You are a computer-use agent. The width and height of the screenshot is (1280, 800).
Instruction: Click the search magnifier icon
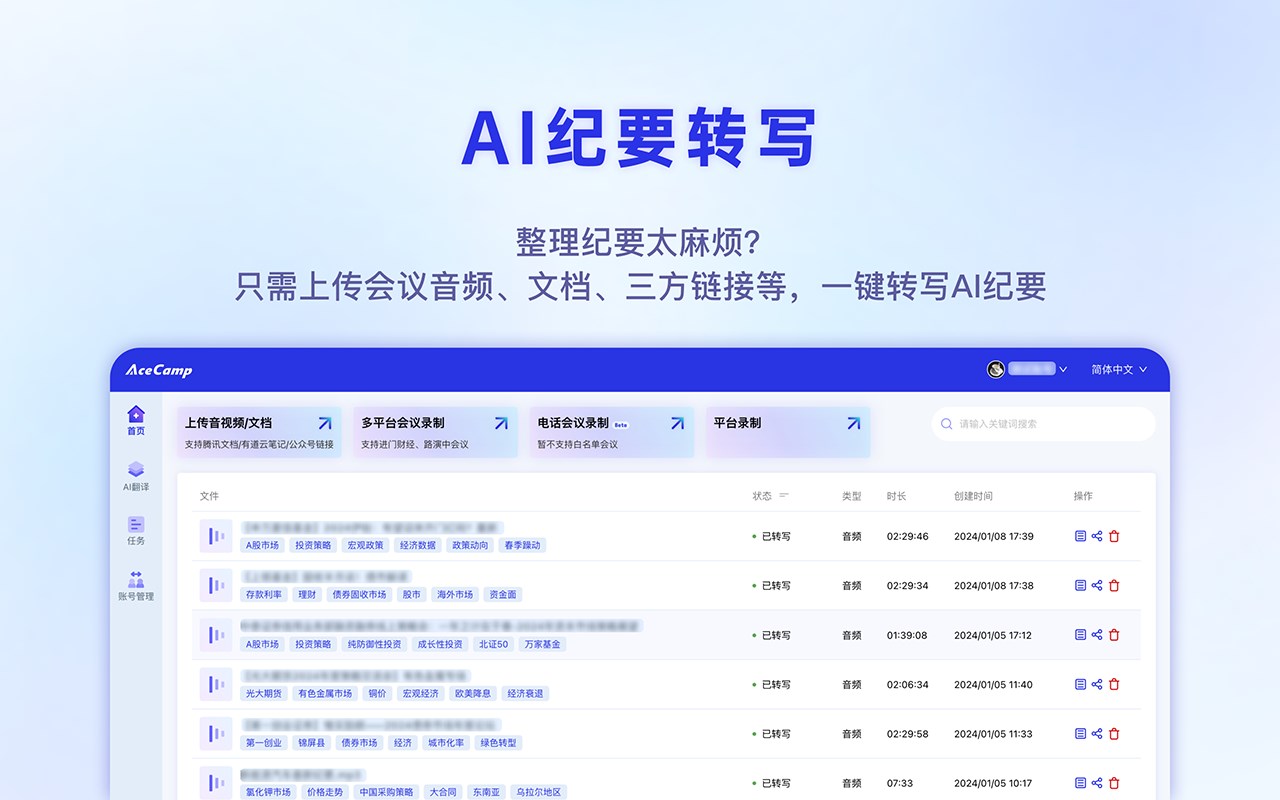point(947,424)
